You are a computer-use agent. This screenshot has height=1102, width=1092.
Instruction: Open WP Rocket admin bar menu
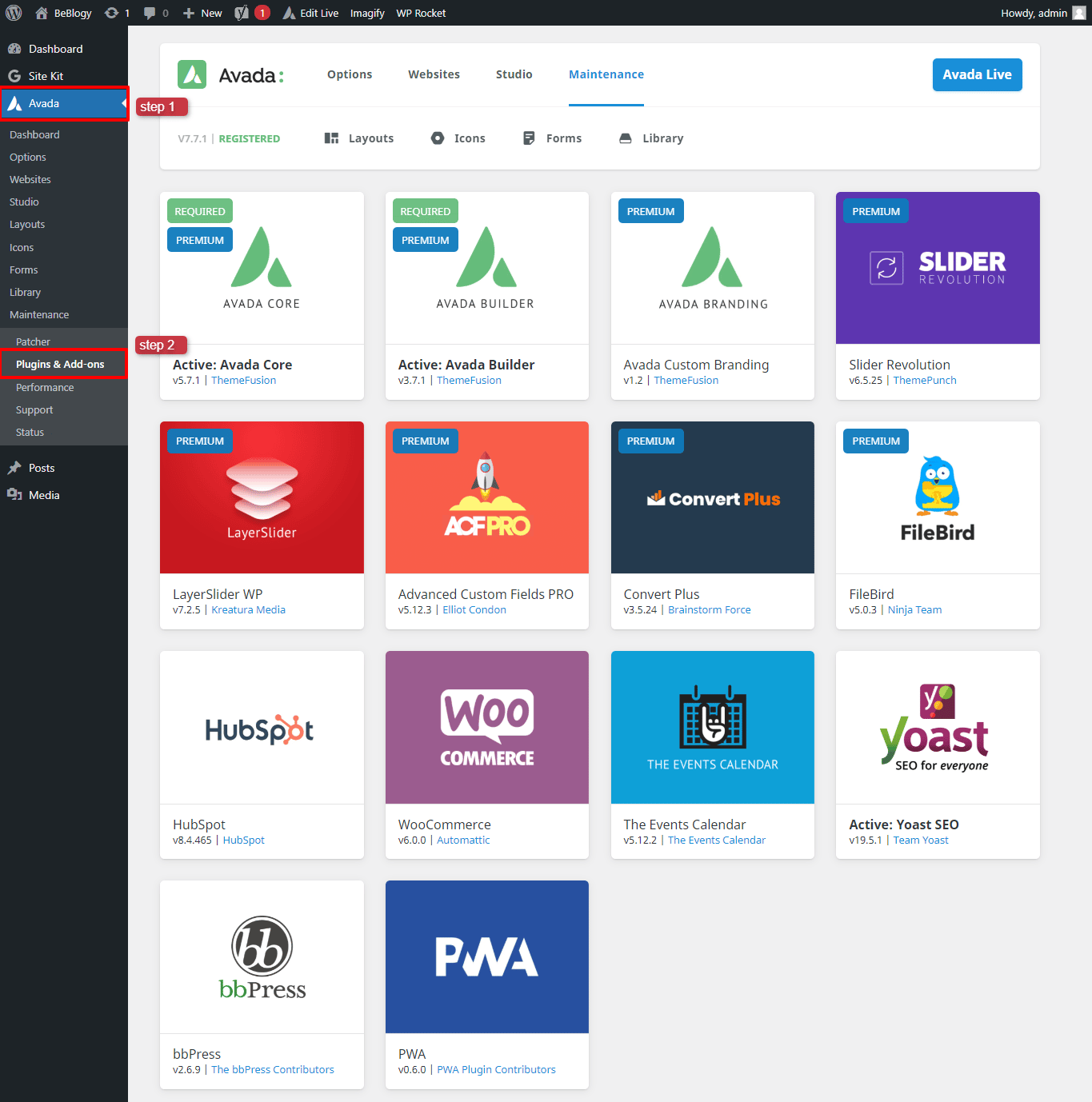(x=421, y=13)
